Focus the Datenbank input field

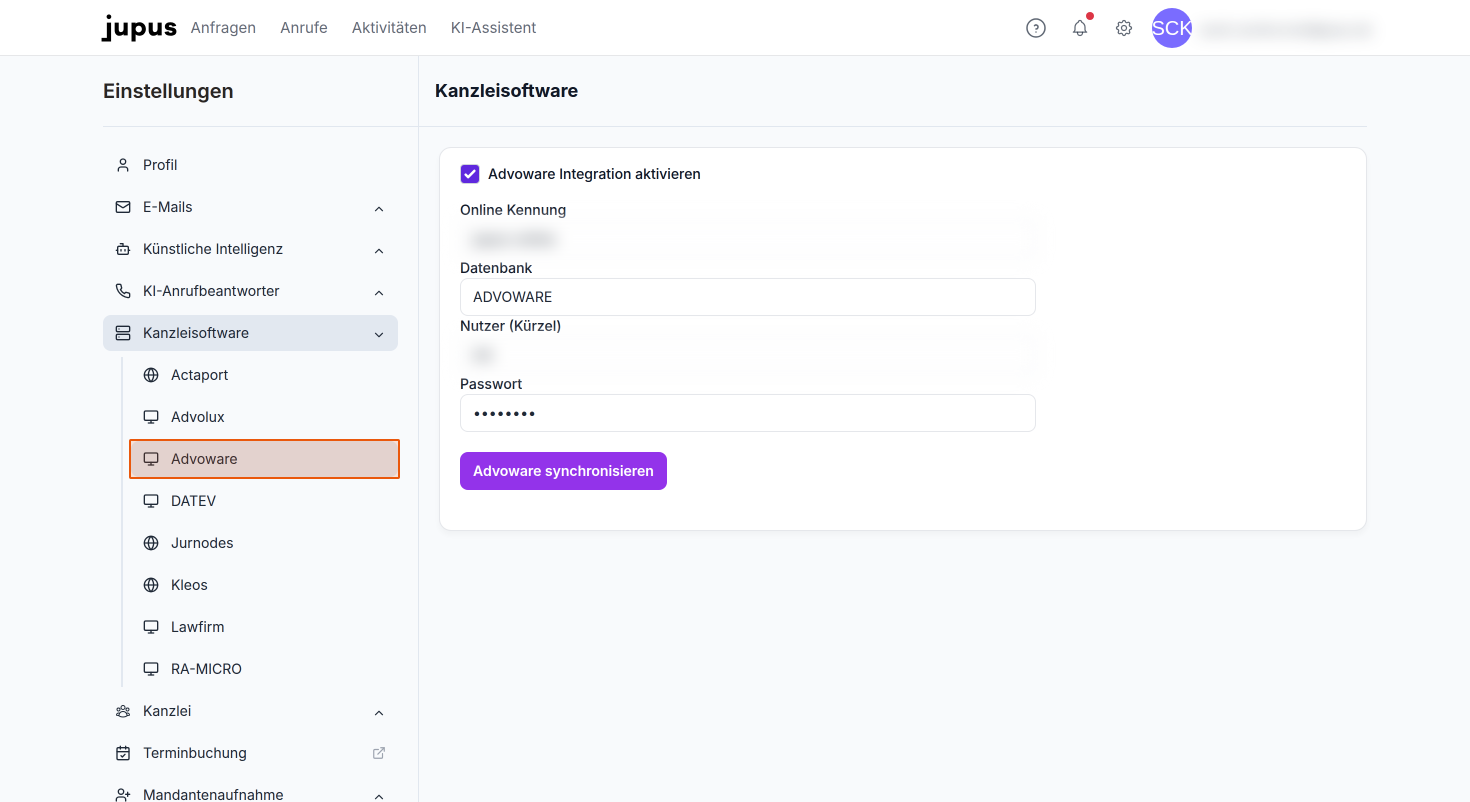tap(747, 297)
